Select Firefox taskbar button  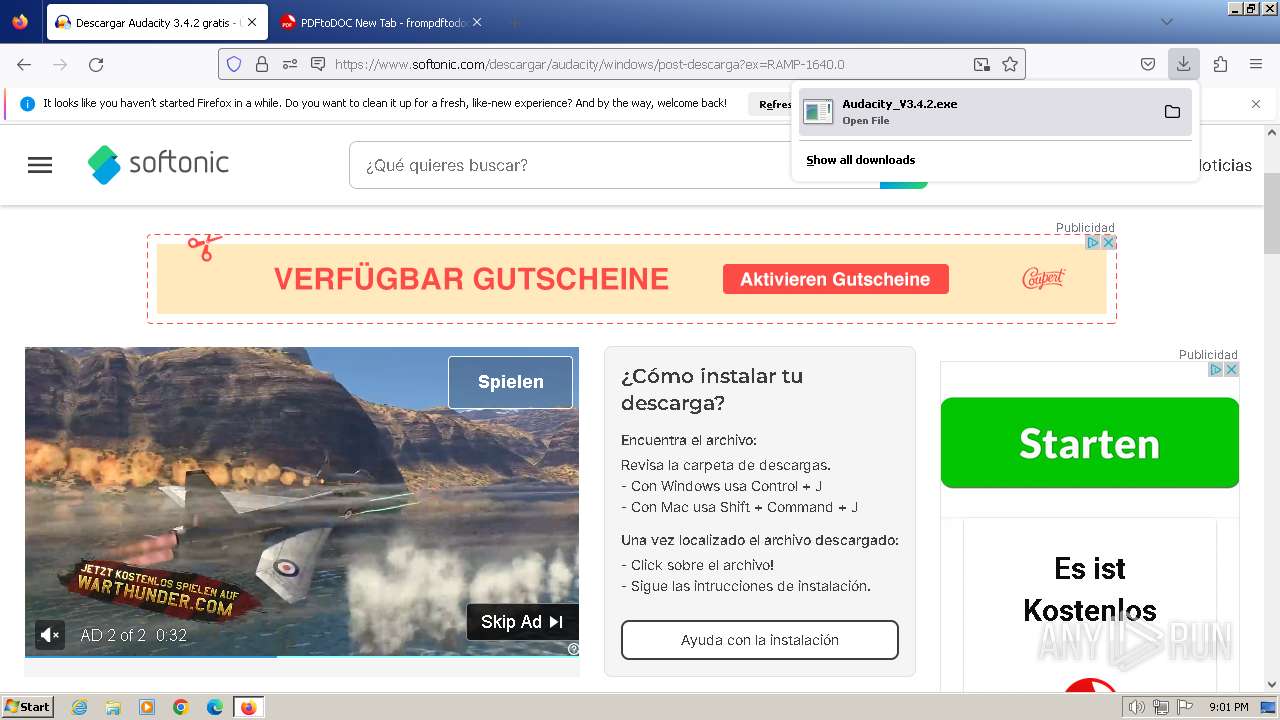248,707
